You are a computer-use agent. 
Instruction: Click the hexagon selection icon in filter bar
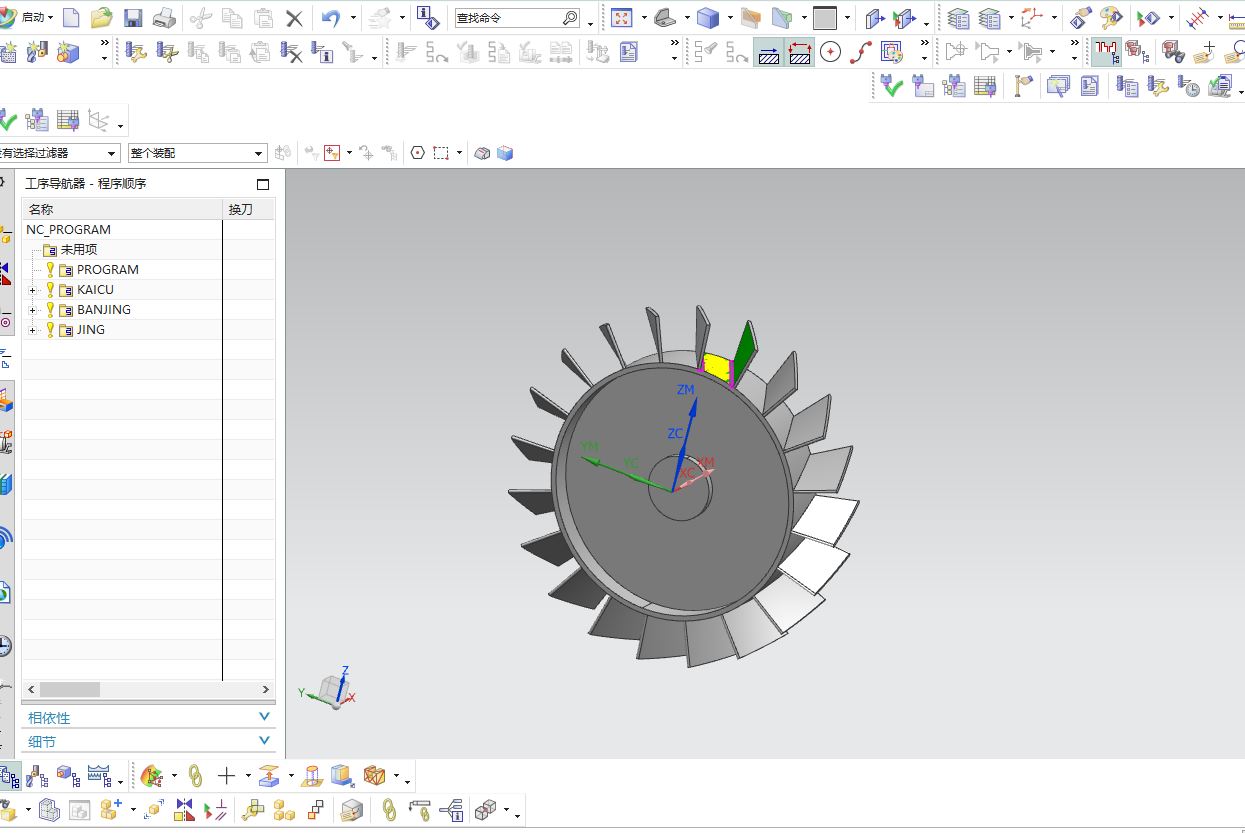[417, 153]
